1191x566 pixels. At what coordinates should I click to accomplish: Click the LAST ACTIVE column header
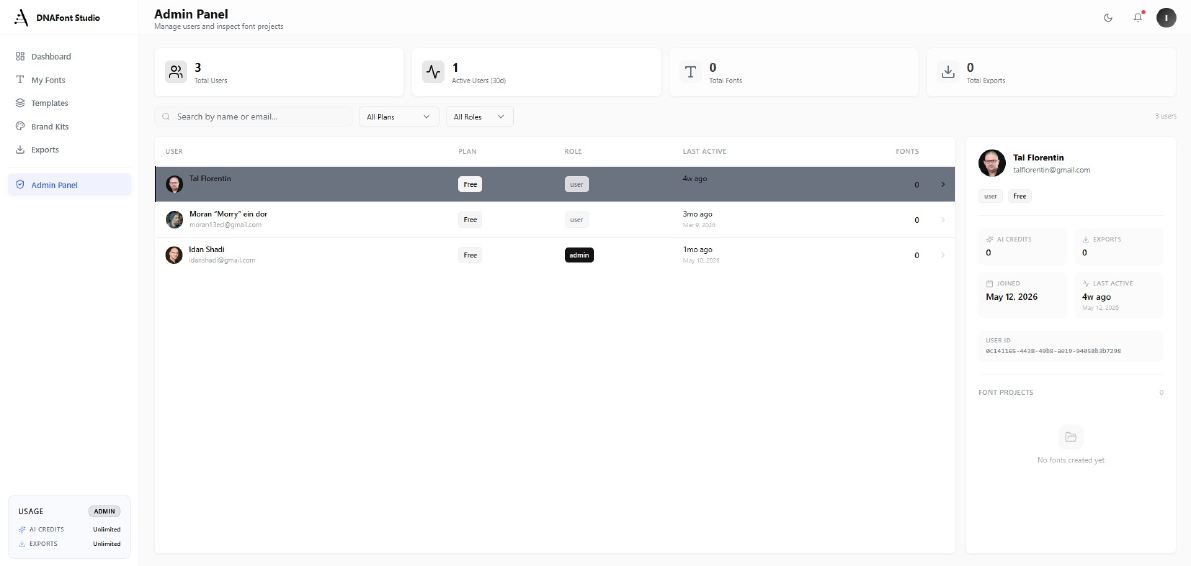point(704,151)
